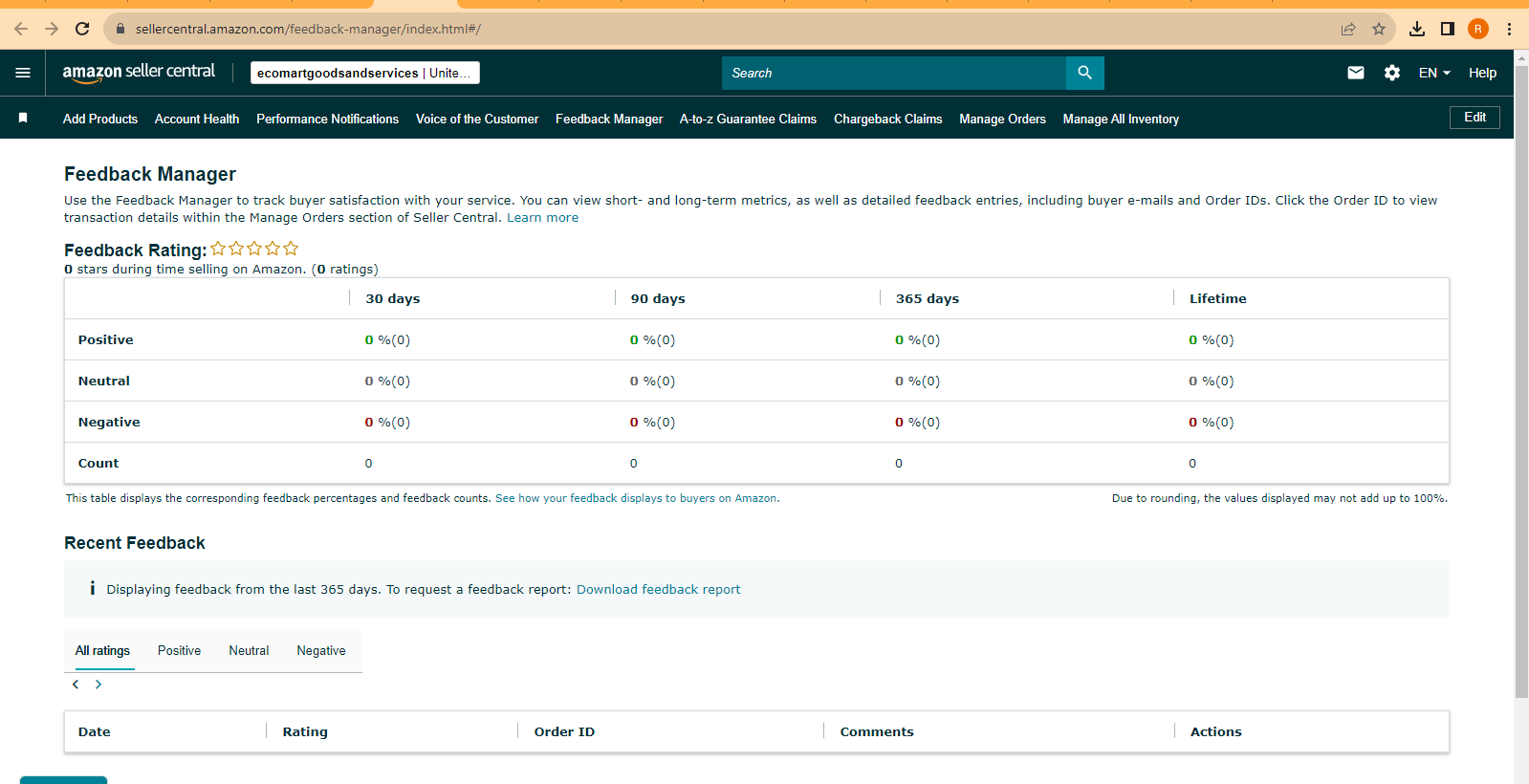Click the search magnifier button
1529x784 pixels.
coord(1084,73)
